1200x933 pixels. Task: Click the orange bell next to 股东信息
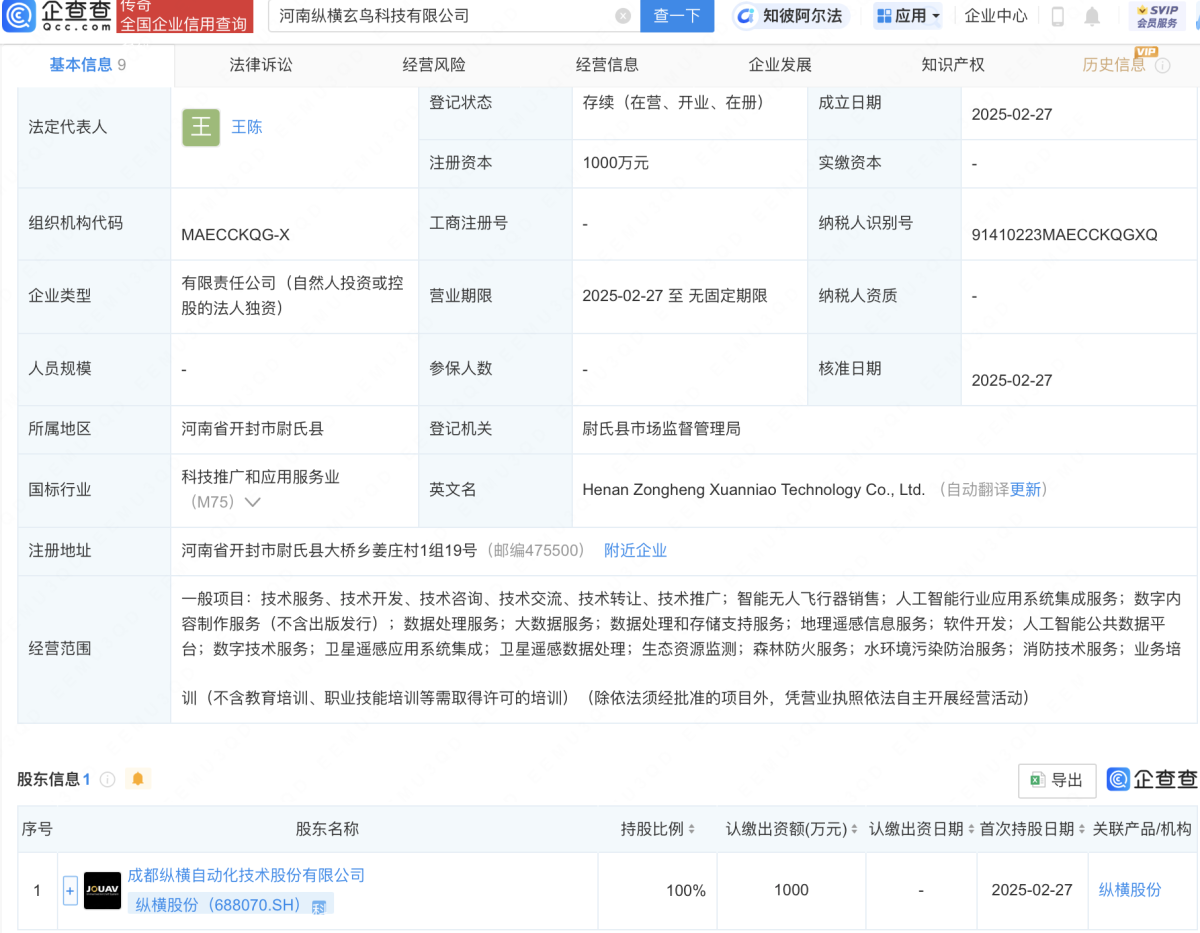tap(138, 779)
